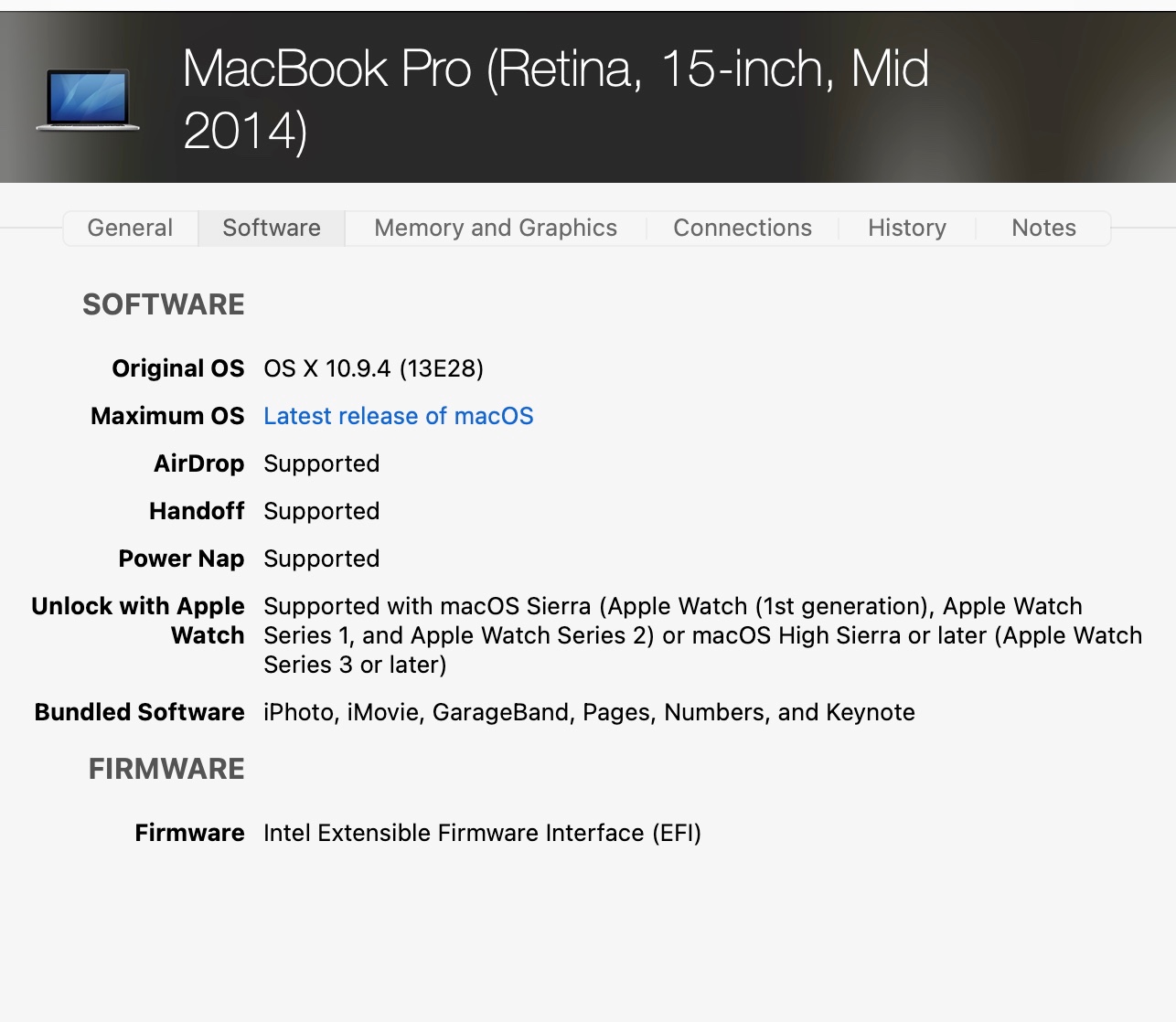This screenshot has height=1022, width=1176.
Task: Click the SOFTWARE section heading
Action: (164, 304)
